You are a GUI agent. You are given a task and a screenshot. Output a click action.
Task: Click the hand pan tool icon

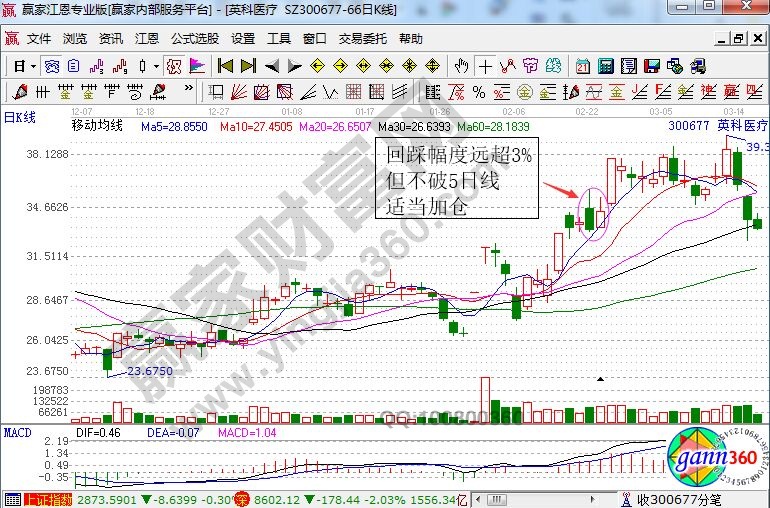(x=461, y=66)
